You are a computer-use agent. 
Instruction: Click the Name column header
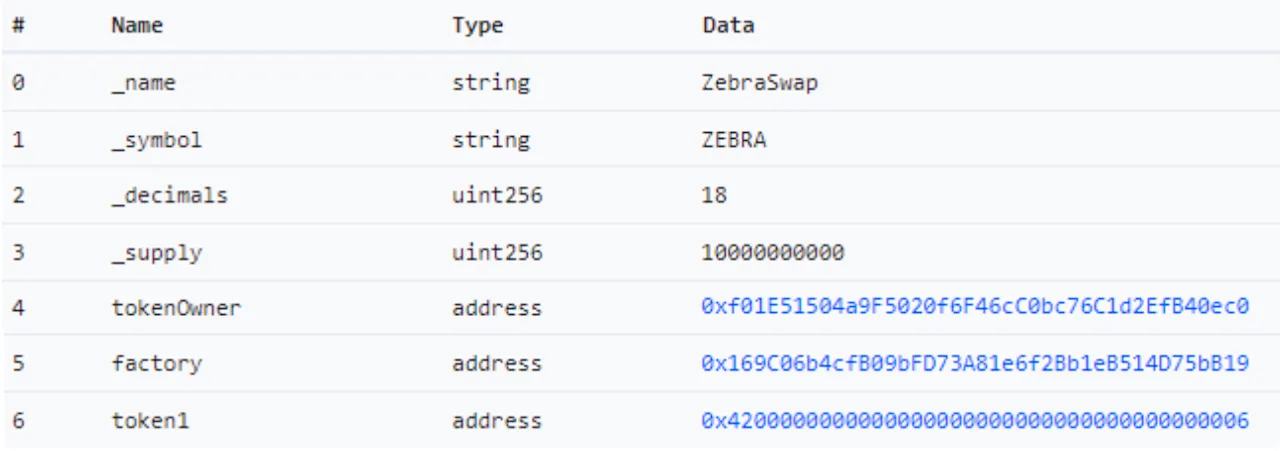pyautogui.click(x=137, y=25)
